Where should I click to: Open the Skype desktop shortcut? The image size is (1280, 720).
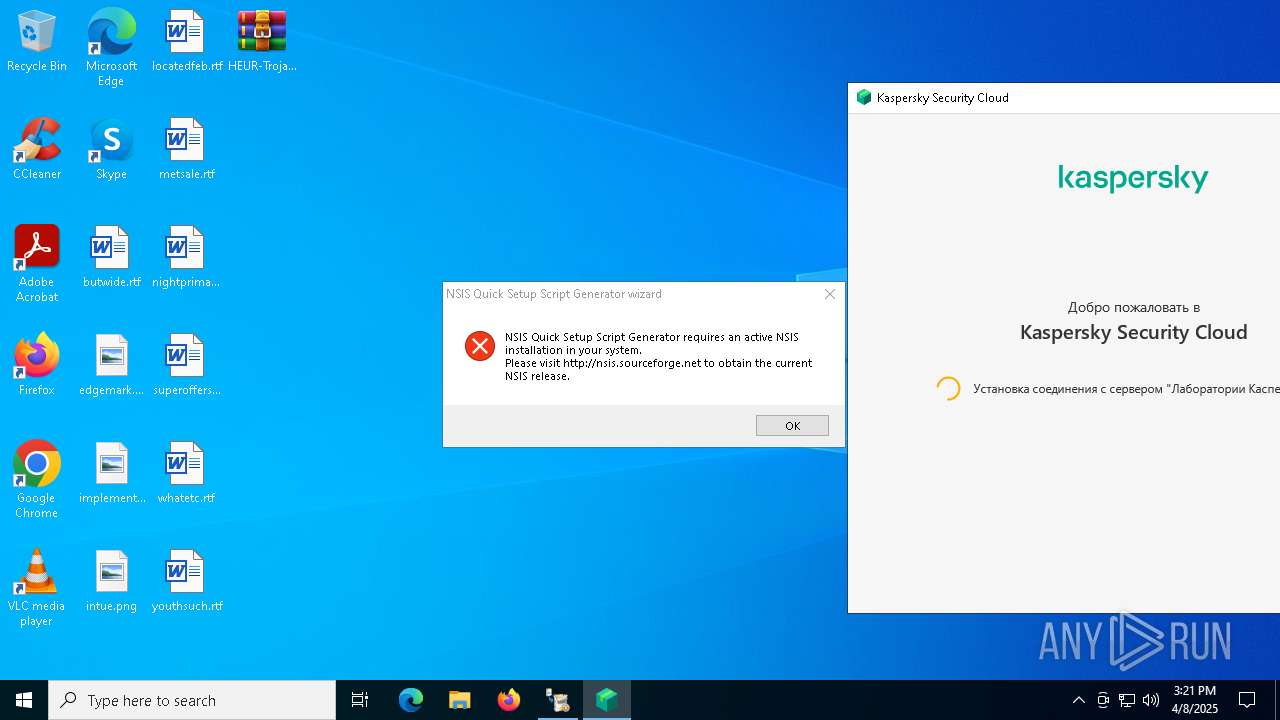click(111, 150)
